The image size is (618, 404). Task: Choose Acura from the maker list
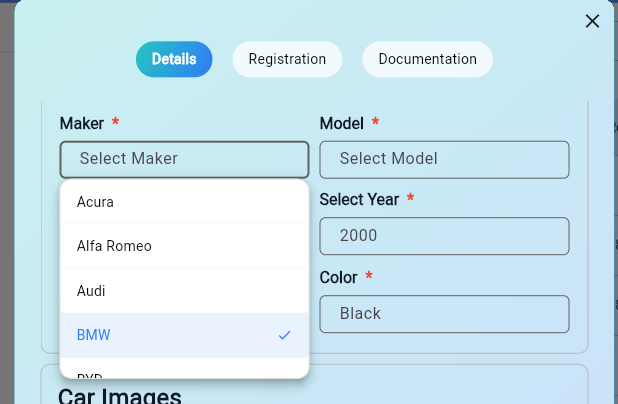184,202
